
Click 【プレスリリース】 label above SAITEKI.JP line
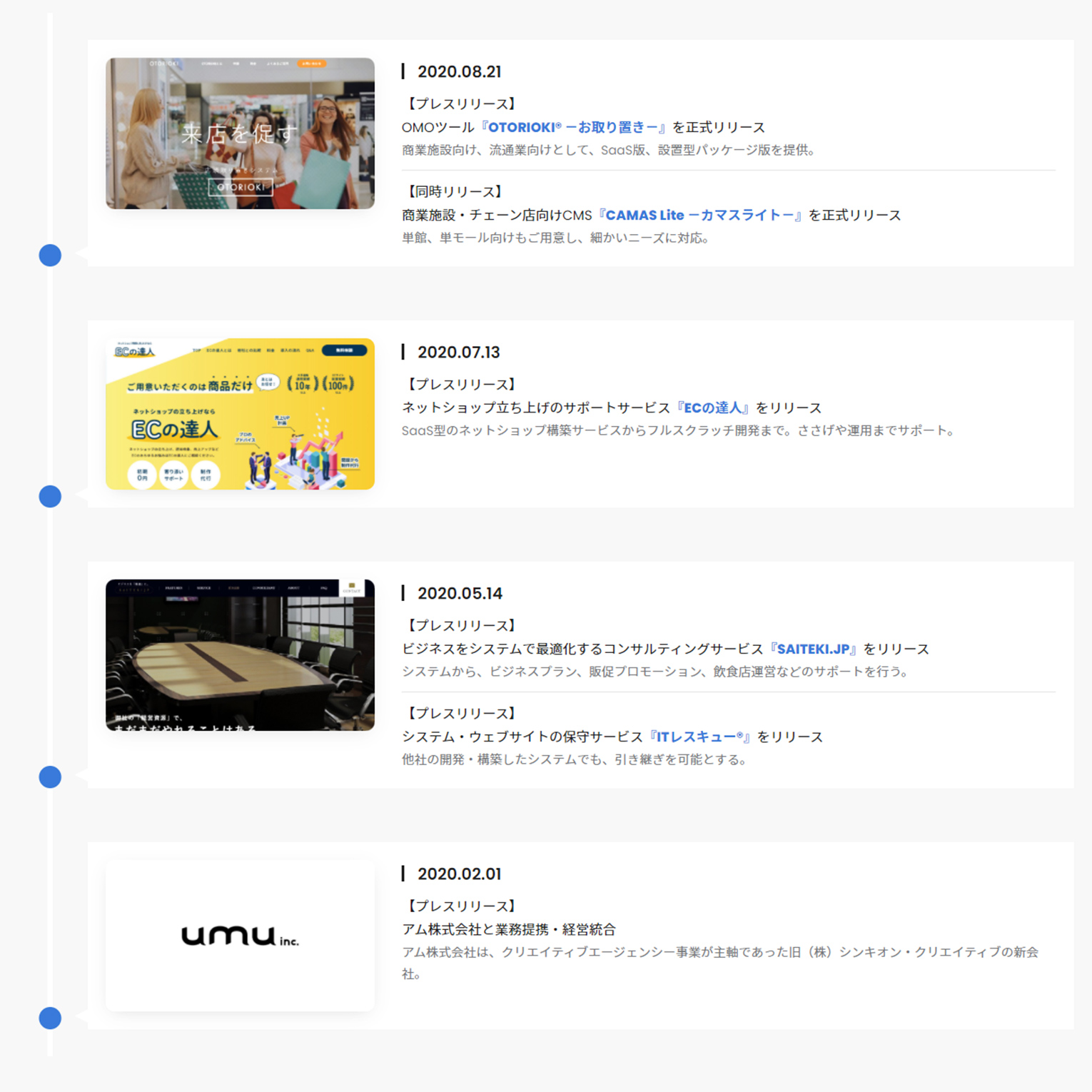(461, 625)
